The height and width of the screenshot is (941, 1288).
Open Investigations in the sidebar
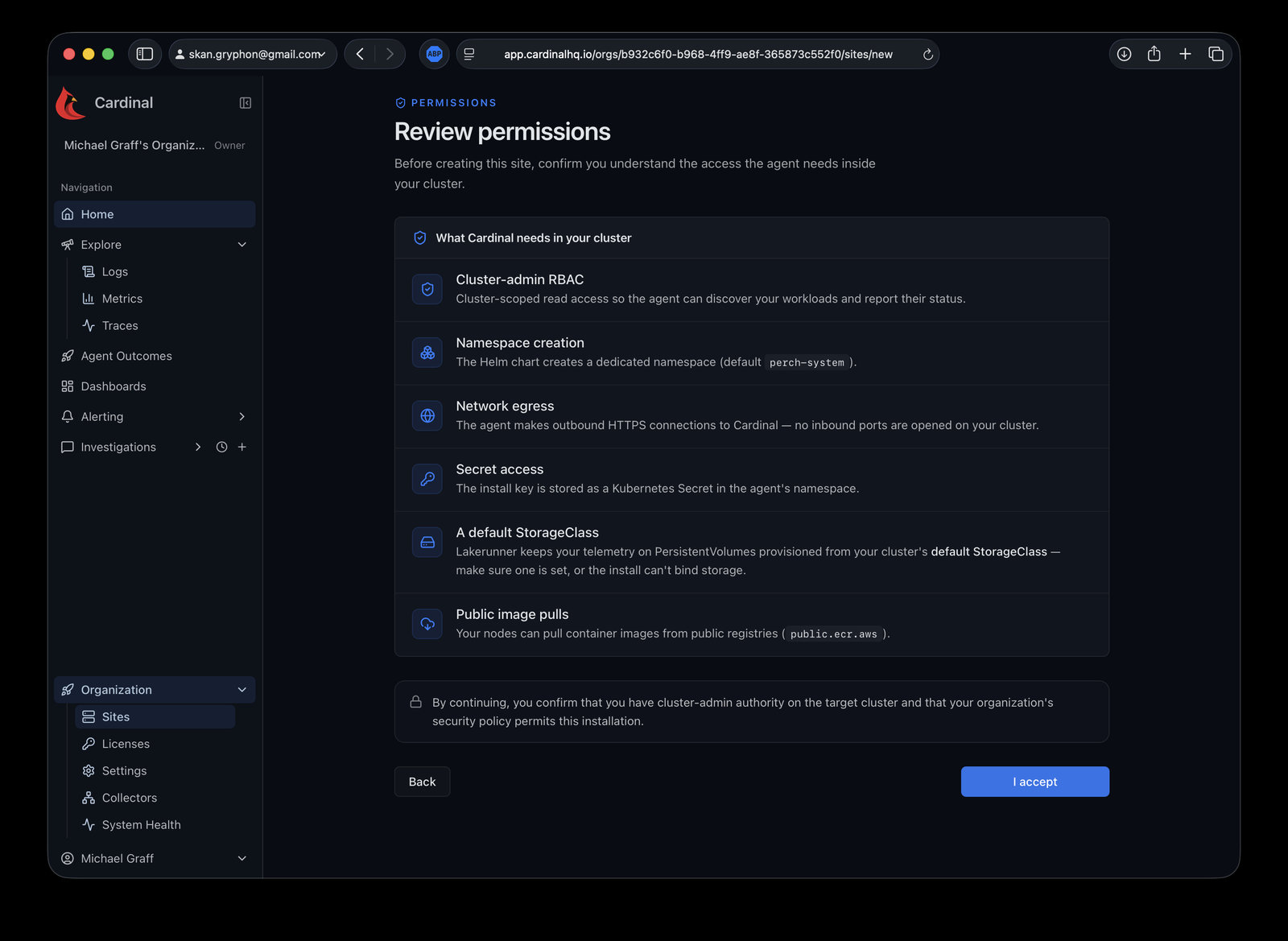[x=118, y=447]
